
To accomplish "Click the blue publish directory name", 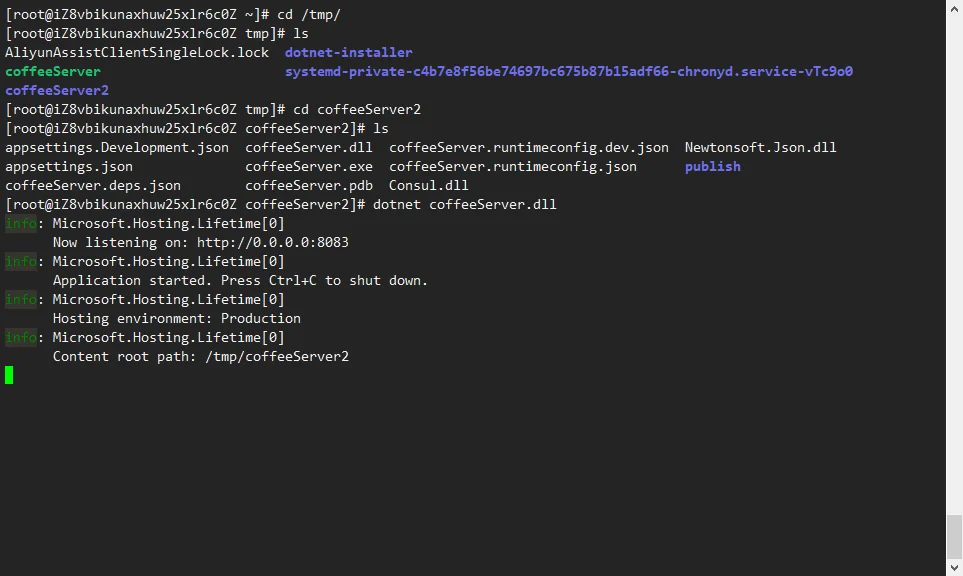I will pos(712,167).
